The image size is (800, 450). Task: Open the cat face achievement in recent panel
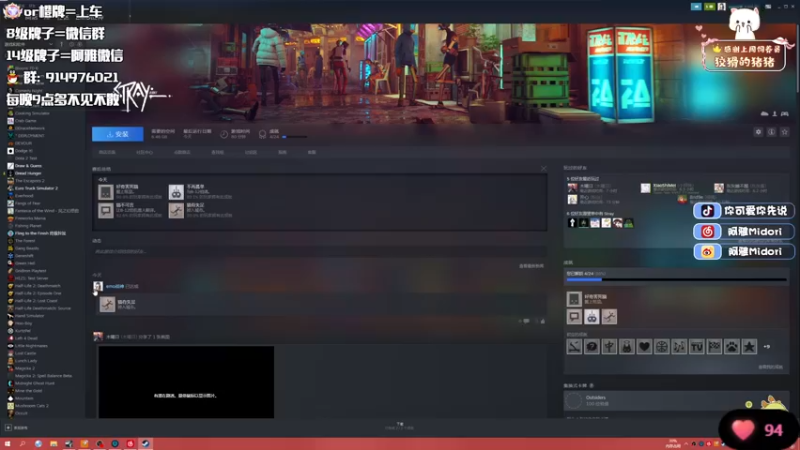point(106,192)
